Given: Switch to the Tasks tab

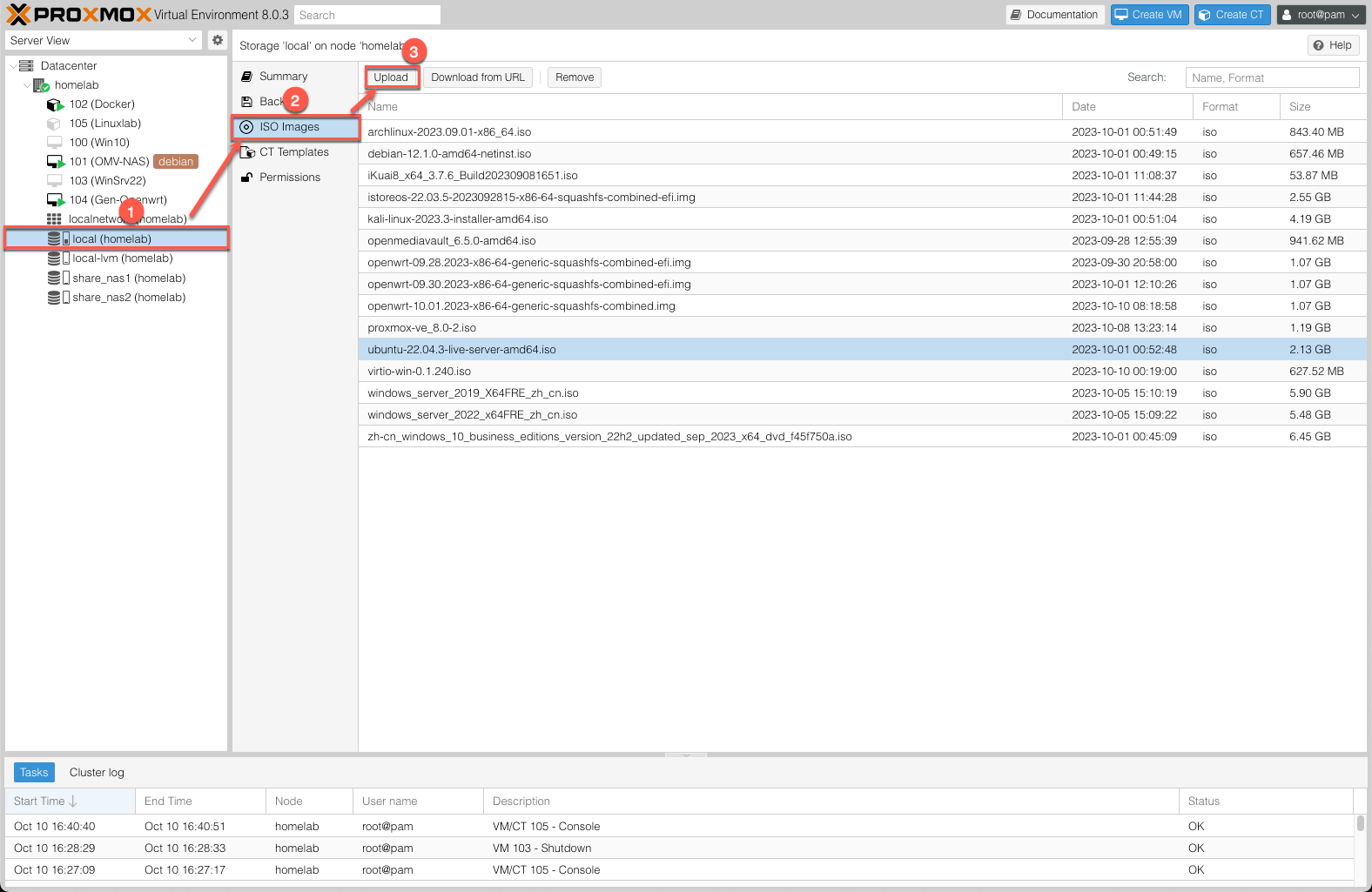Looking at the screenshot, I should tap(34, 773).
